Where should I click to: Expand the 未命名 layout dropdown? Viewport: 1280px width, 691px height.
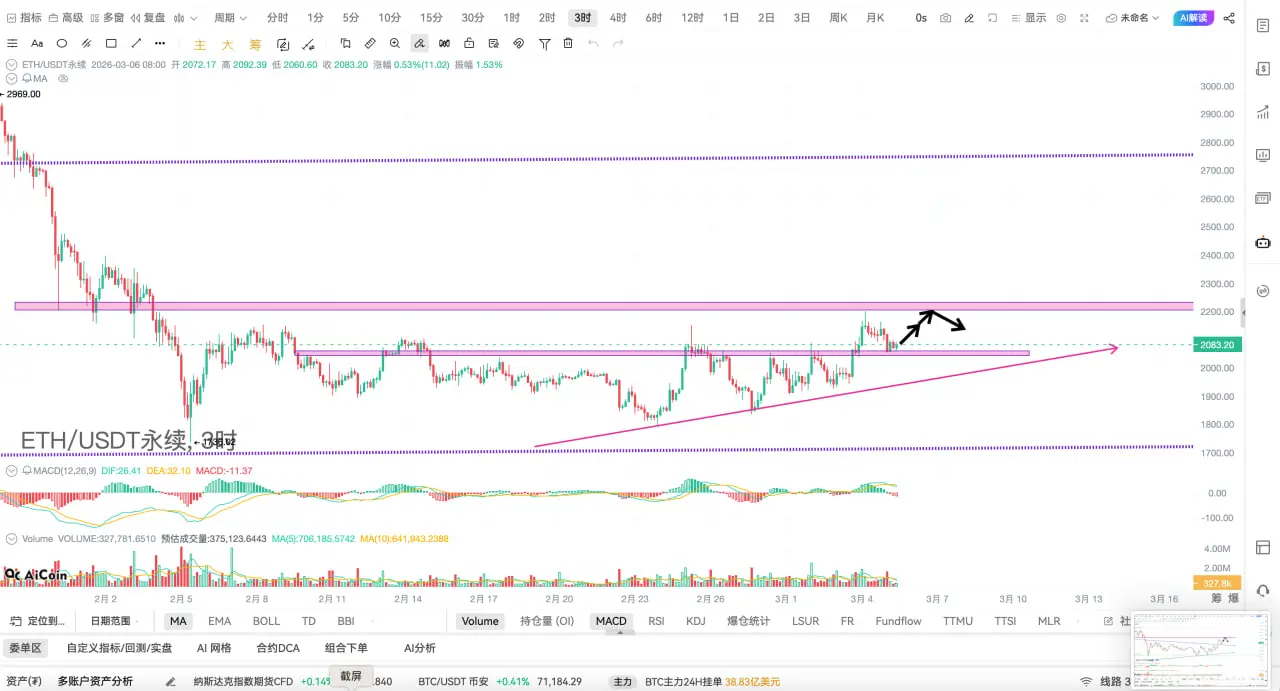[x=1133, y=18]
